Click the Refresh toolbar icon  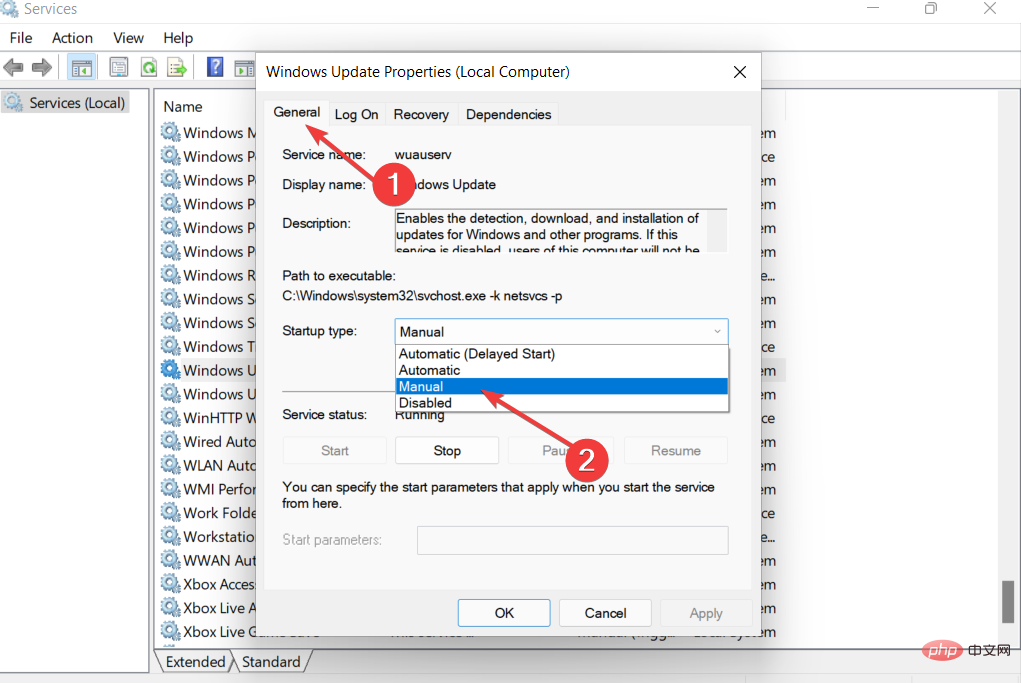[x=149, y=67]
